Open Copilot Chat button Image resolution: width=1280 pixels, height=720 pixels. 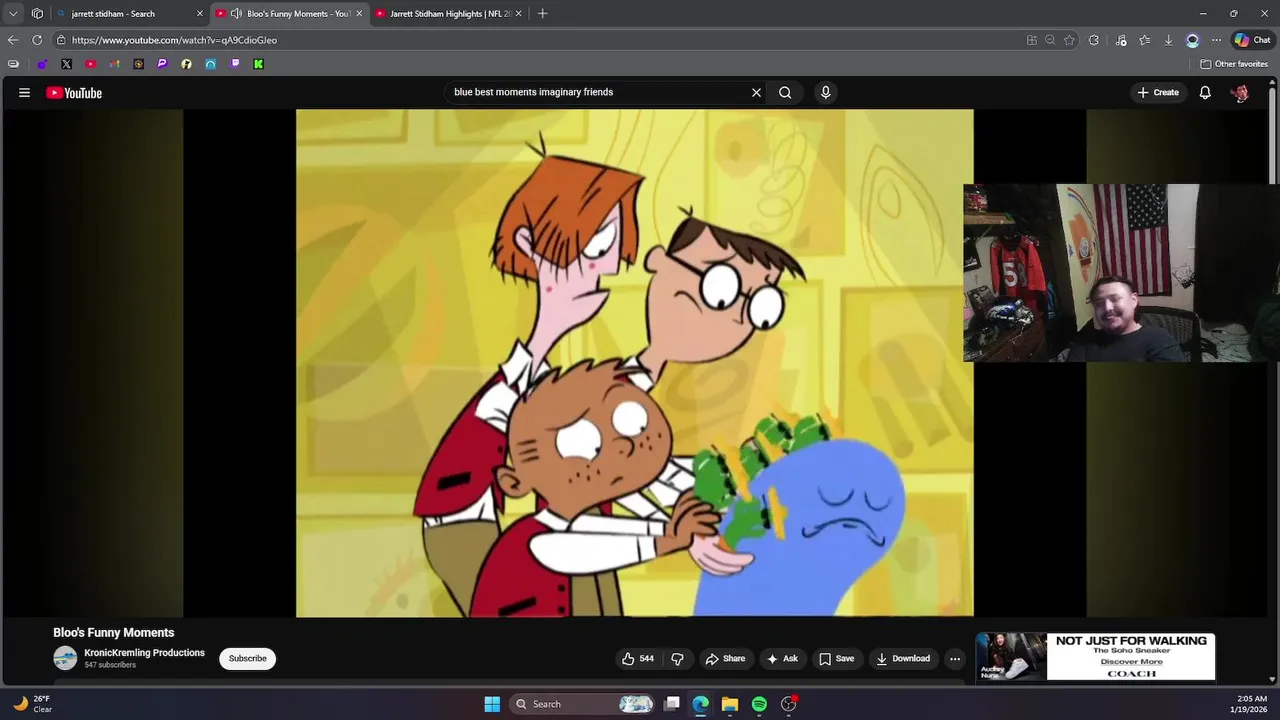(x=1252, y=40)
